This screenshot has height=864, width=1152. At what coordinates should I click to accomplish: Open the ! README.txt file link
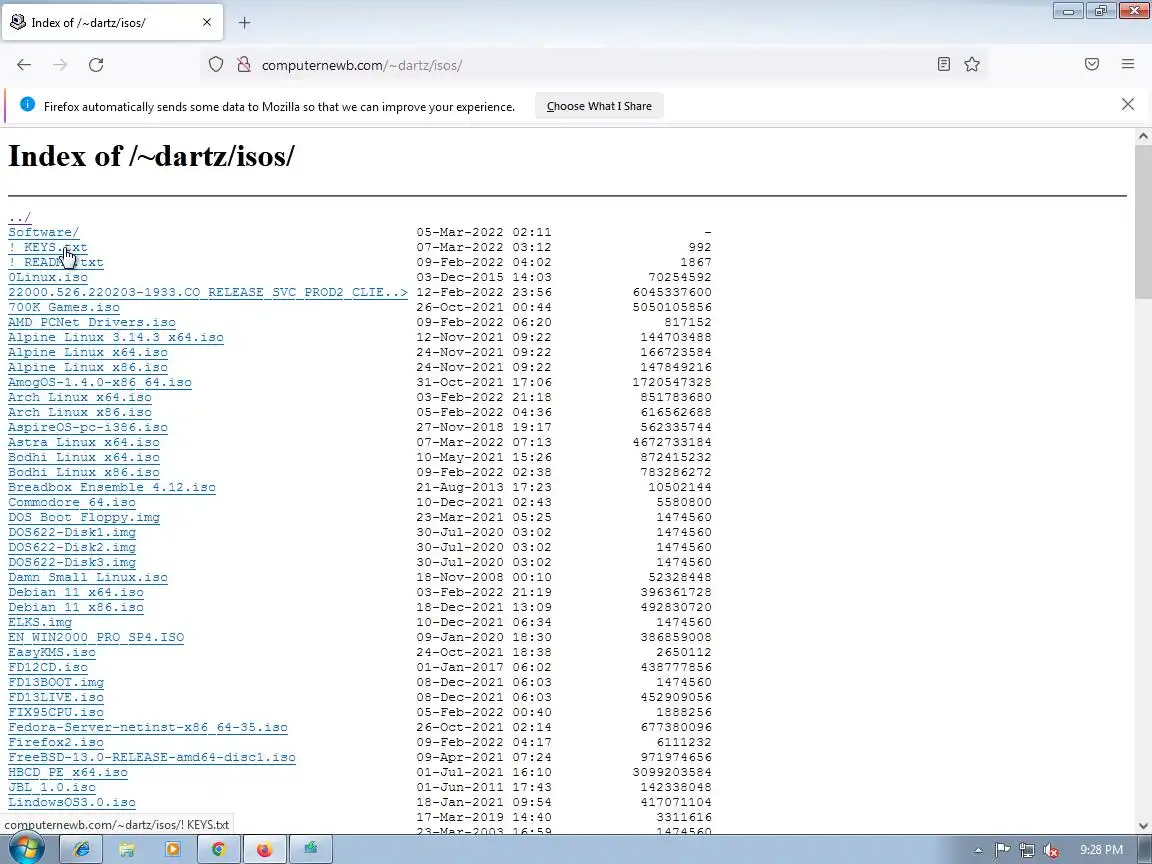pos(56,262)
